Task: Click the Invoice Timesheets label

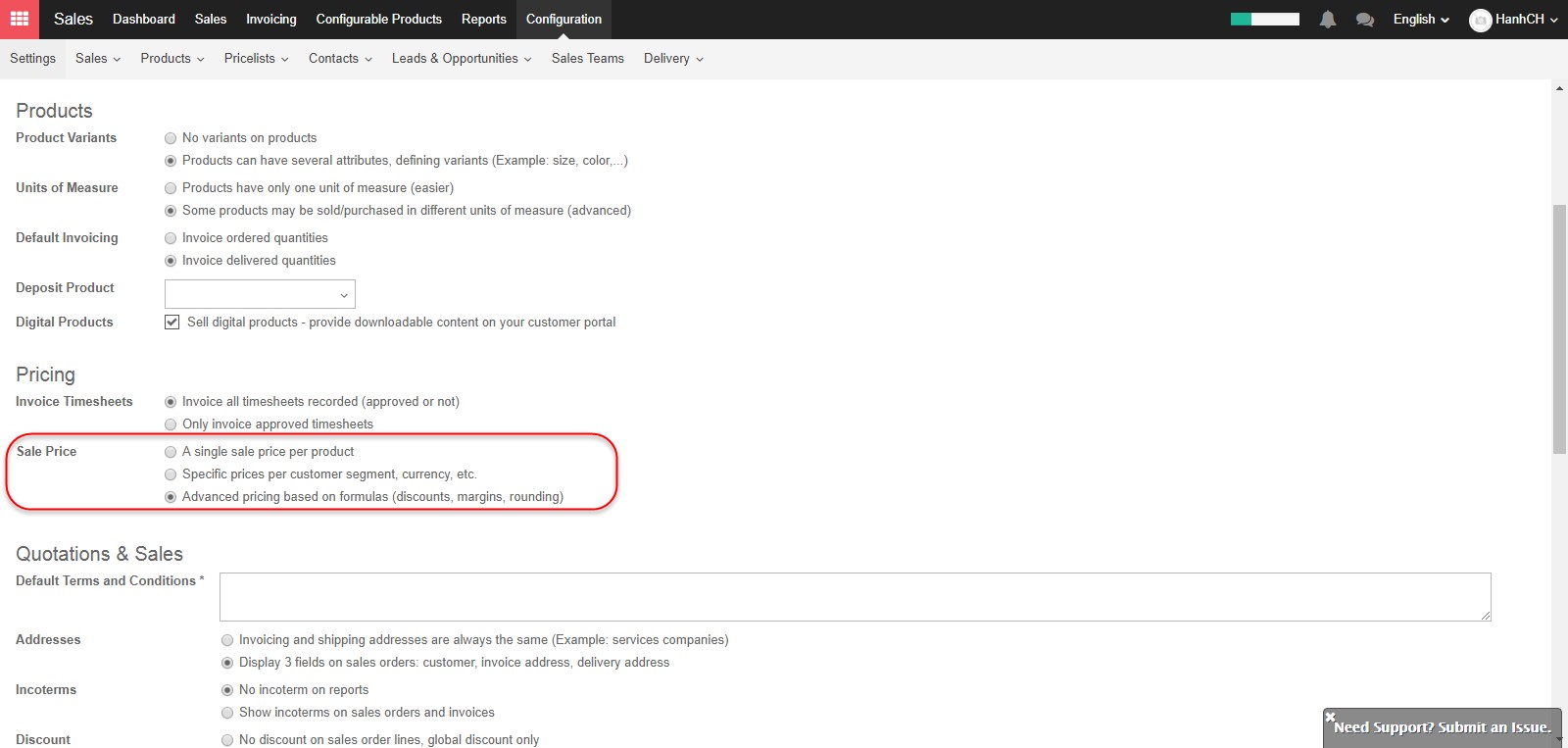Action: pyautogui.click(x=74, y=402)
